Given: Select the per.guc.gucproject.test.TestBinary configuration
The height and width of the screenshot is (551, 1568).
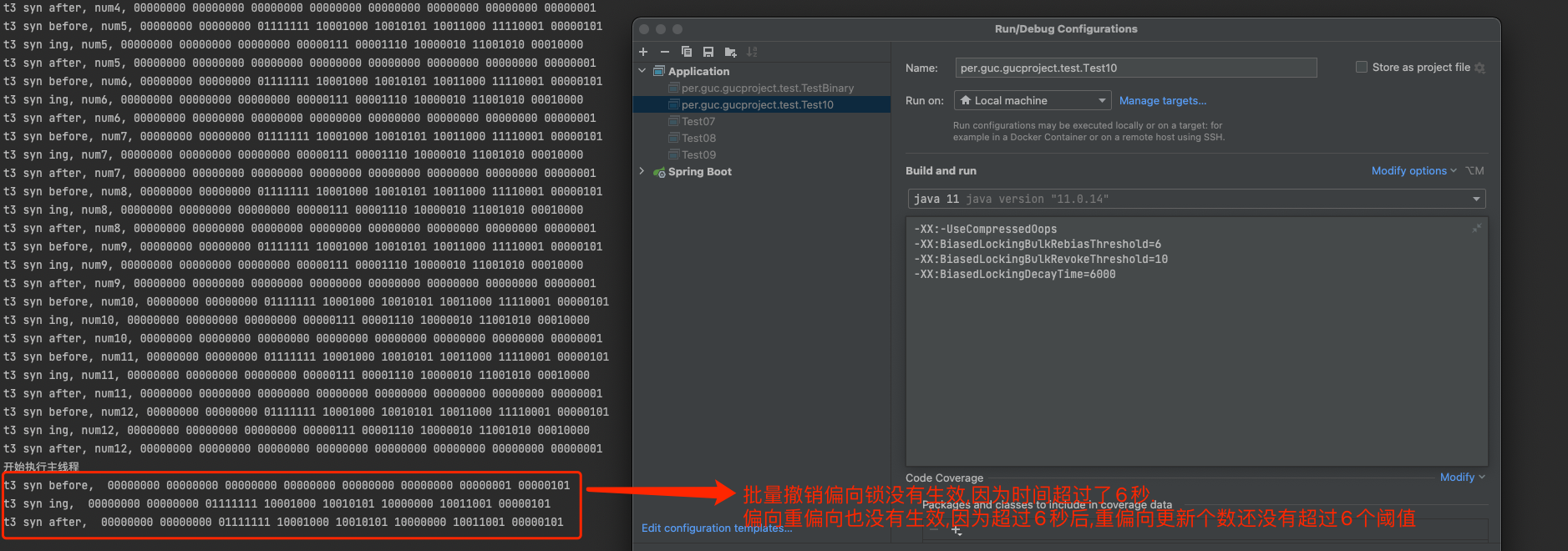Looking at the screenshot, I should [x=767, y=88].
